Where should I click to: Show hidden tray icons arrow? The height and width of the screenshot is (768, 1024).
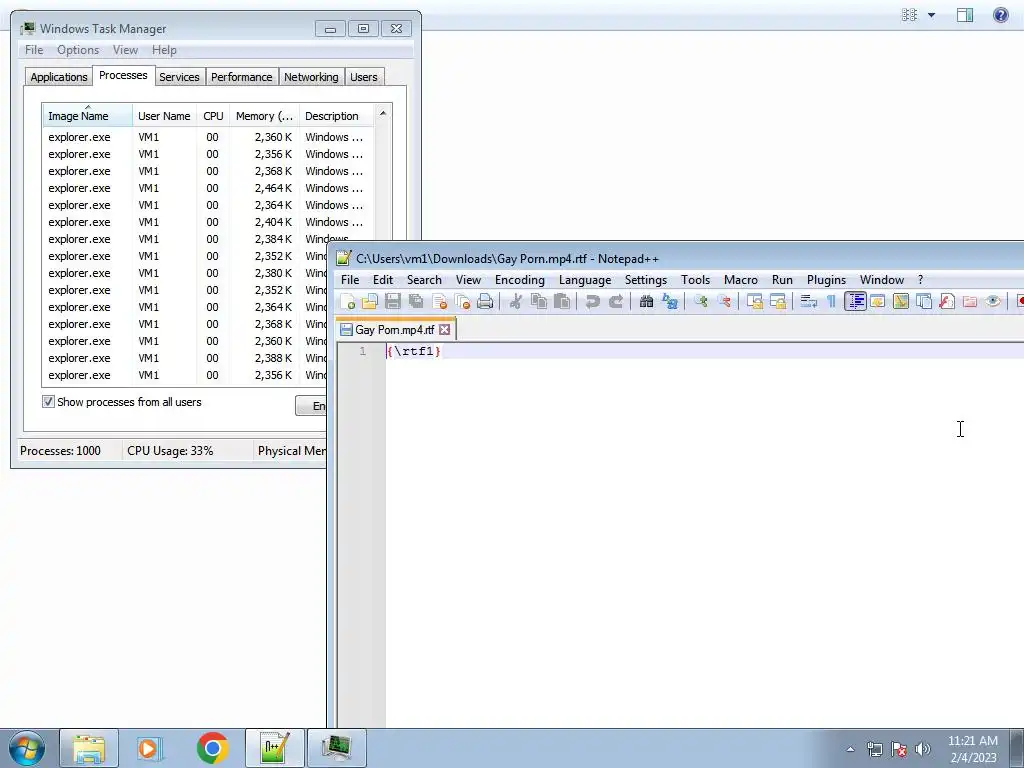click(850, 749)
